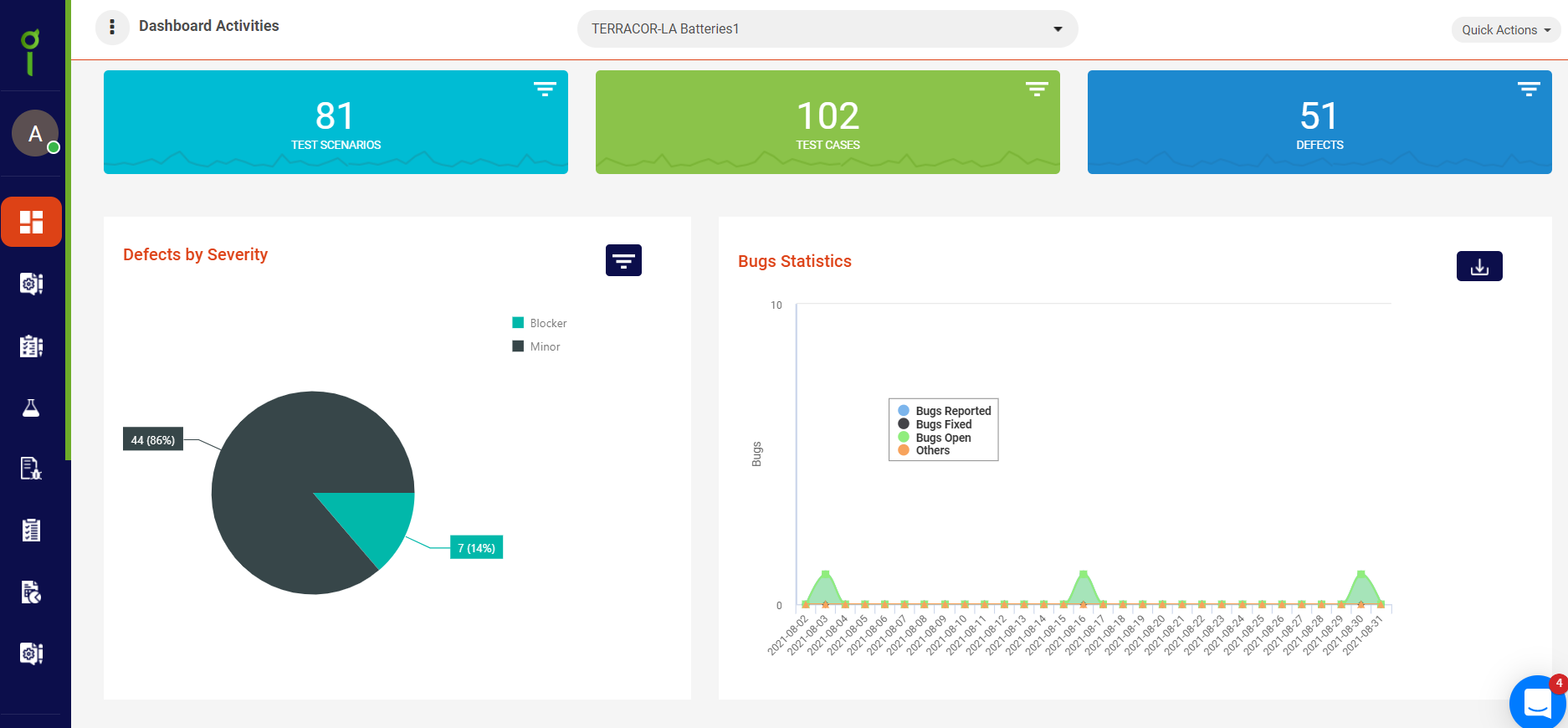Open the three-dot Dashboard Activities menu
This screenshot has width=1568, height=728.
pos(112,28)
